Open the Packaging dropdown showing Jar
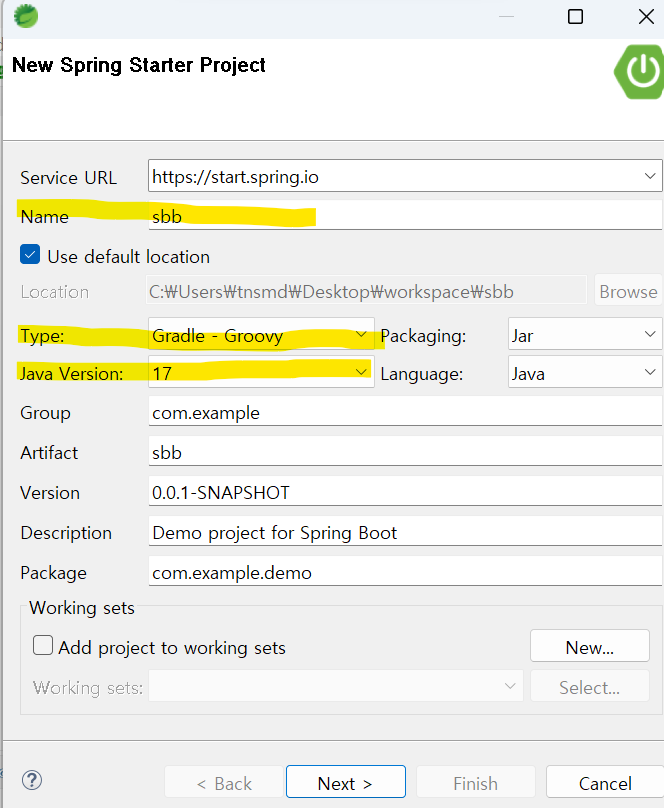The image size is (664, 808). pos(585,335)
